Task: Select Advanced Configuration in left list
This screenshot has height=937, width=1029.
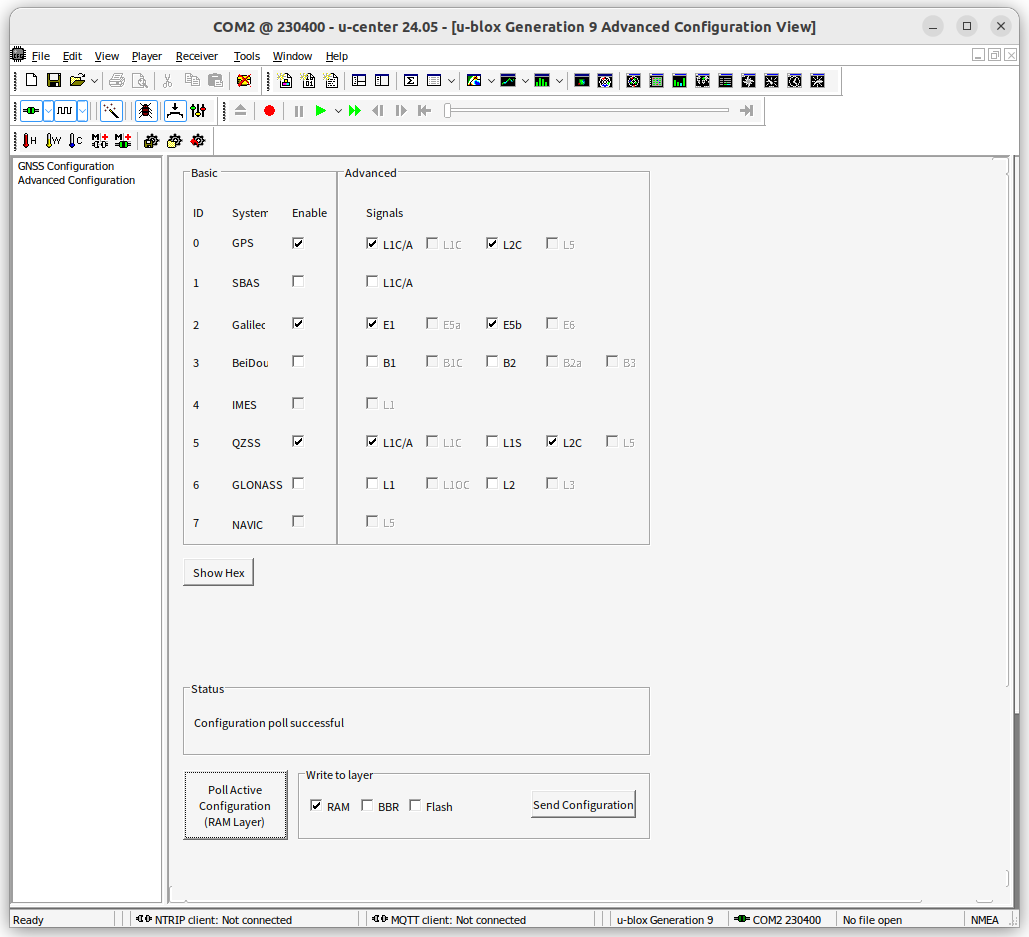Action: tap(76, 180)
